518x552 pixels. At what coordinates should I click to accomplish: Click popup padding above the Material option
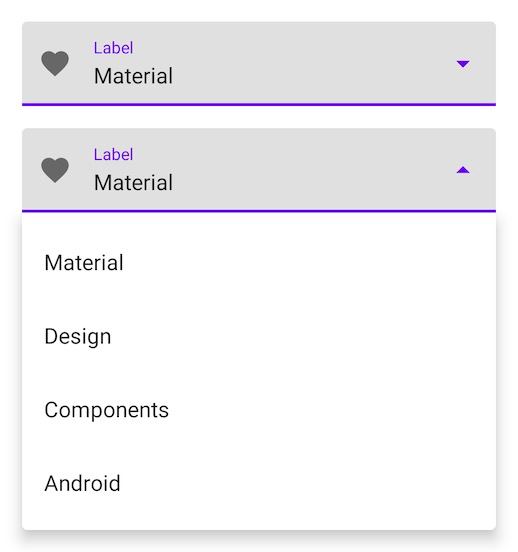point(259,219)
